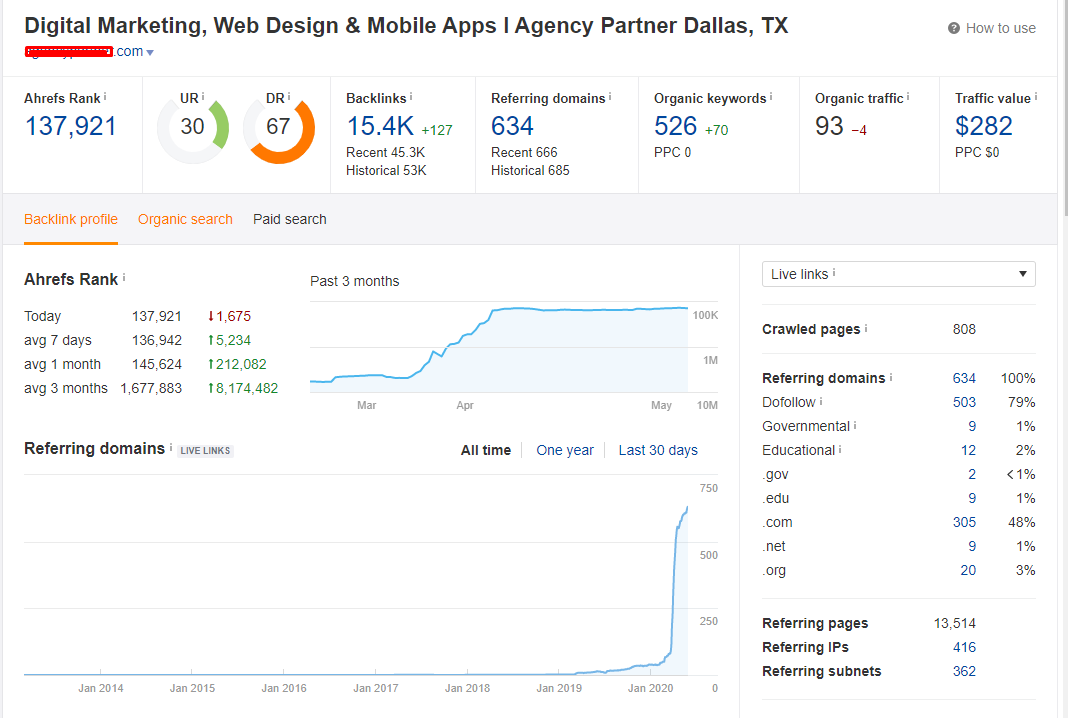Open the Live links dropdown
This screenshot has height=718, width=1068.
pos(898,273)
